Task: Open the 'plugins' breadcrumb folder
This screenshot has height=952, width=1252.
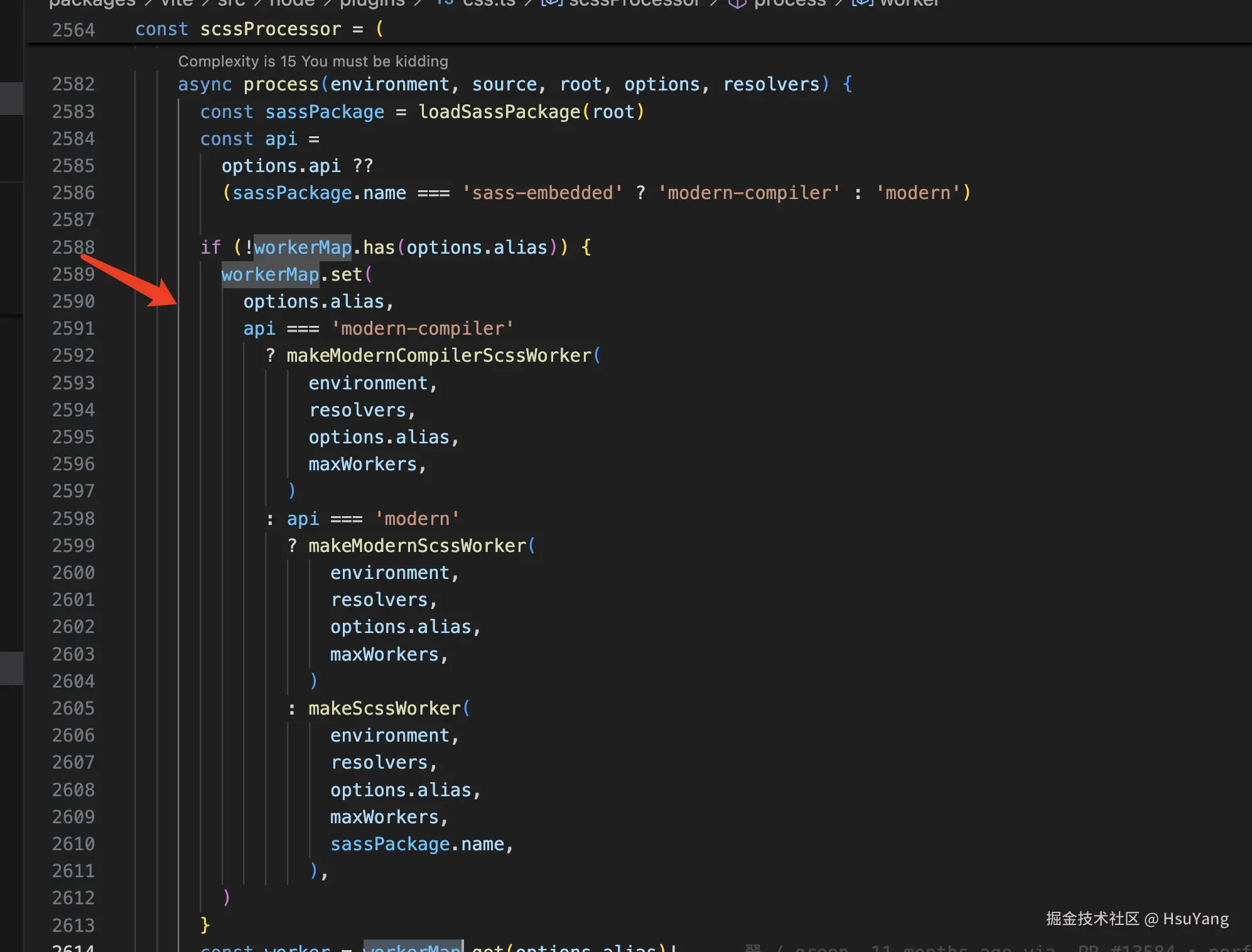Action: pyautogui.click(x=372, y=3)
